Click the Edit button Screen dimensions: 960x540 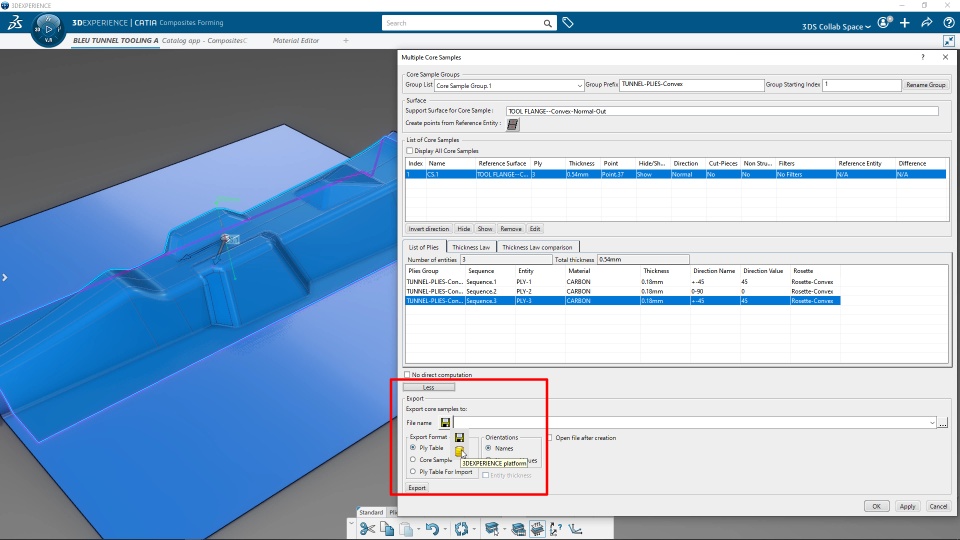click(534, 229)
